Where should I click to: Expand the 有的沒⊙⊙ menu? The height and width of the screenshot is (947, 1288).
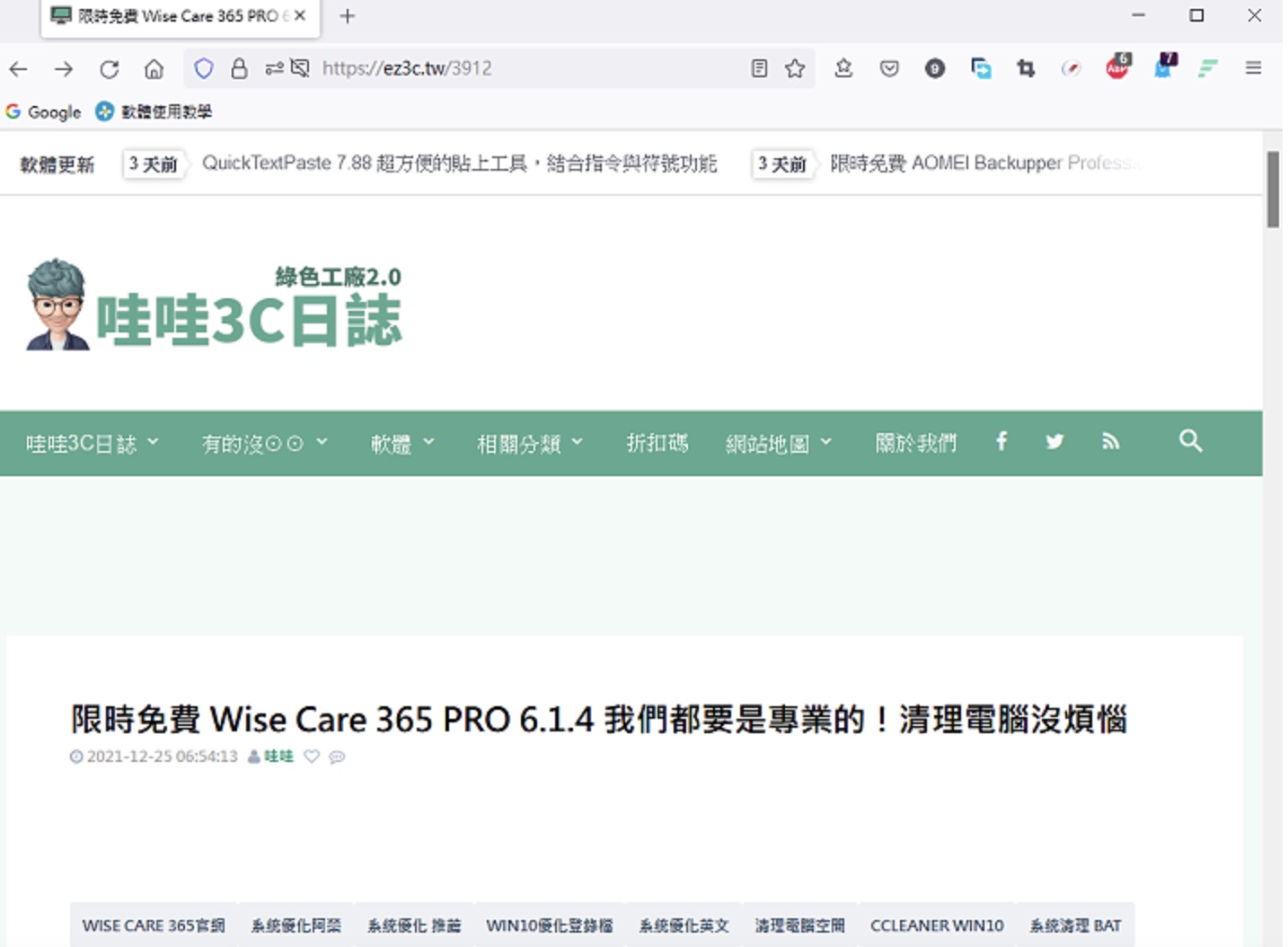265,443
